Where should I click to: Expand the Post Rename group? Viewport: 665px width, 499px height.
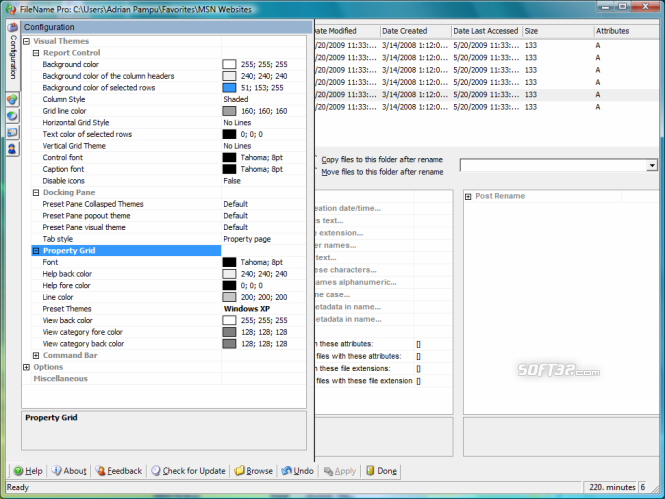point(468,196)
